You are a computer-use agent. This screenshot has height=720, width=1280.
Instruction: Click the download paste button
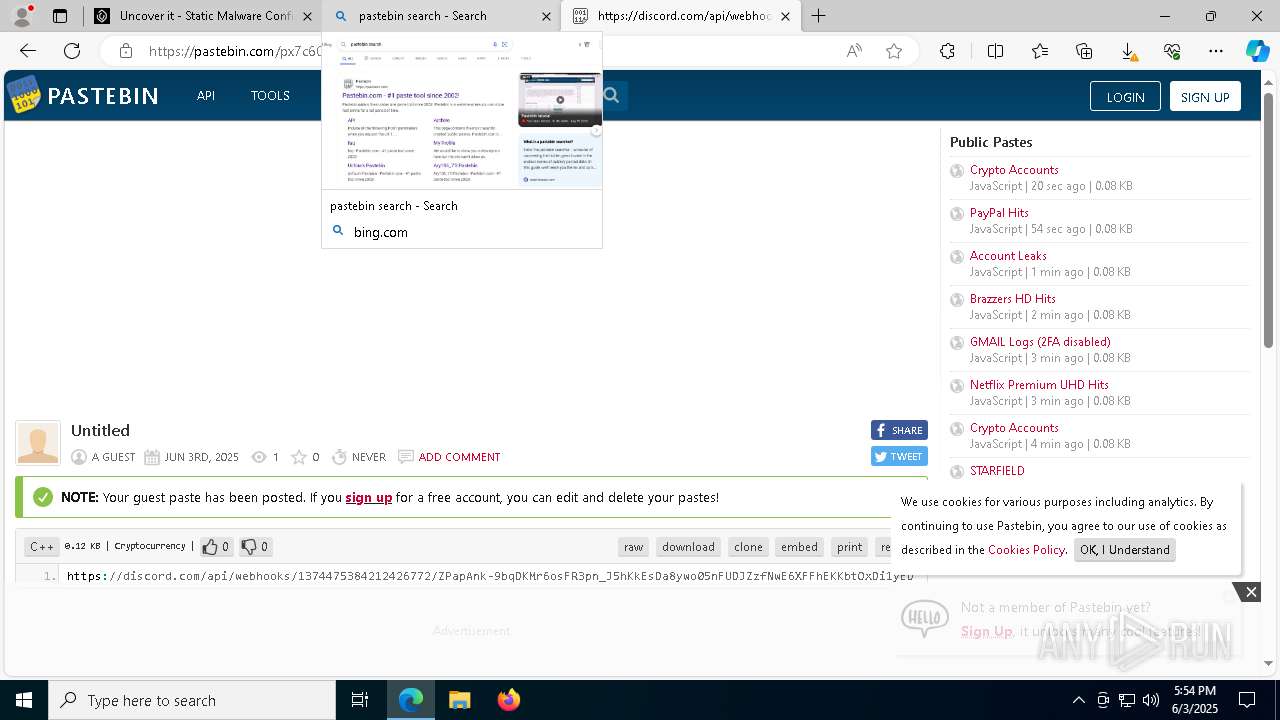click(688, 547)
